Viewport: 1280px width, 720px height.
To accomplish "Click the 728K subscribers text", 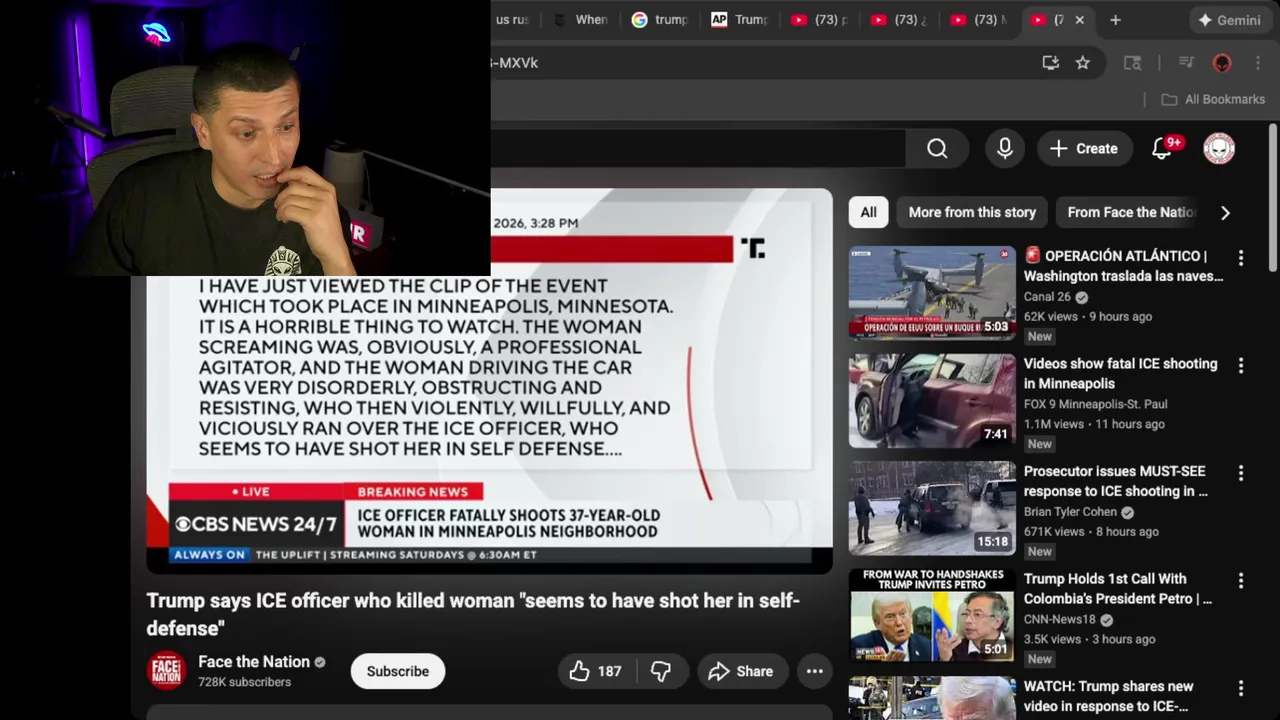I will pos(244,682).
